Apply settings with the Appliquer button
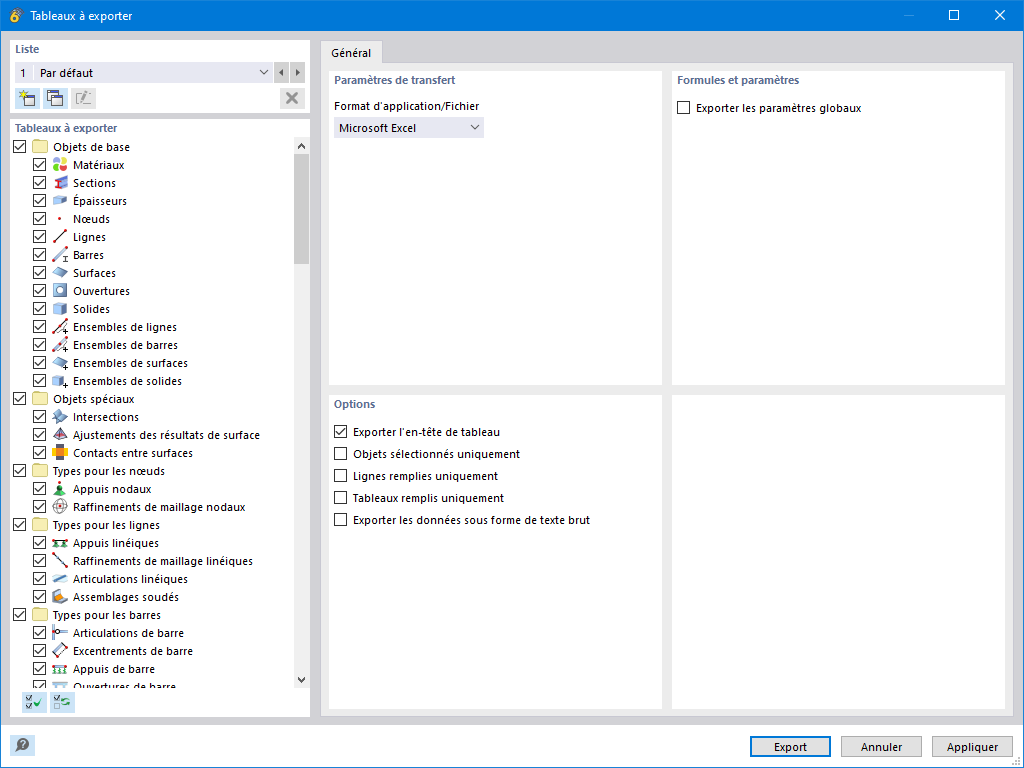The image size is (1024, 768). click(x=971, y=746)
